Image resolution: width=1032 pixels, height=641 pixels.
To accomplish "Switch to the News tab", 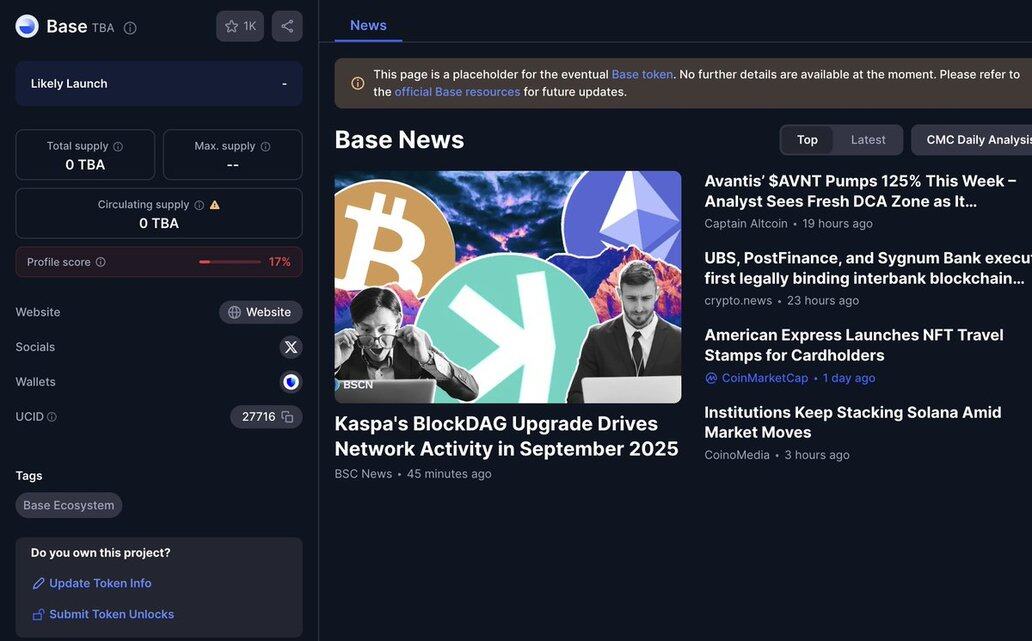I will [x=368, y=25].
